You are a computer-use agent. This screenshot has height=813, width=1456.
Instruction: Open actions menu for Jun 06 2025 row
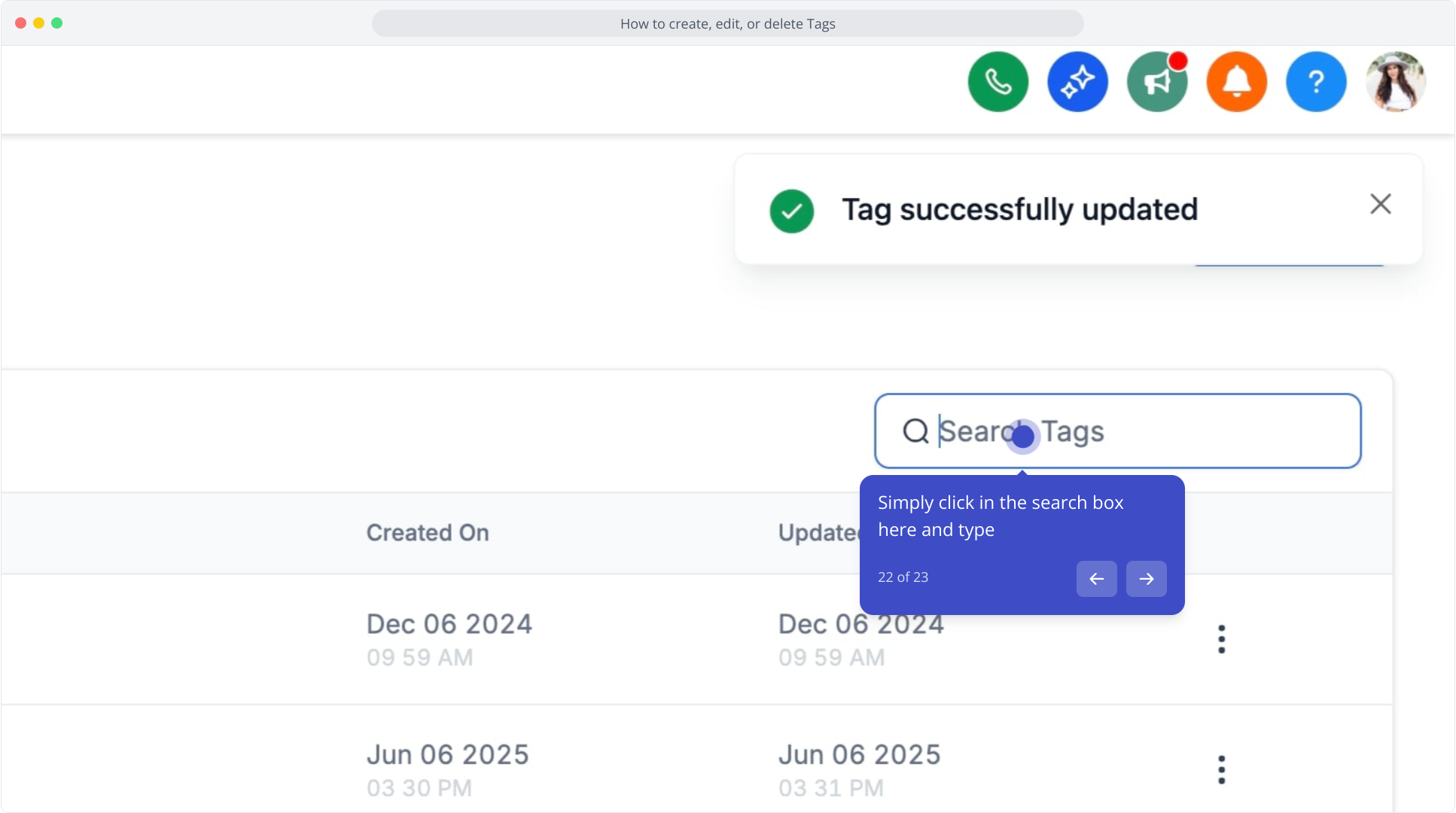(1221, 769)
